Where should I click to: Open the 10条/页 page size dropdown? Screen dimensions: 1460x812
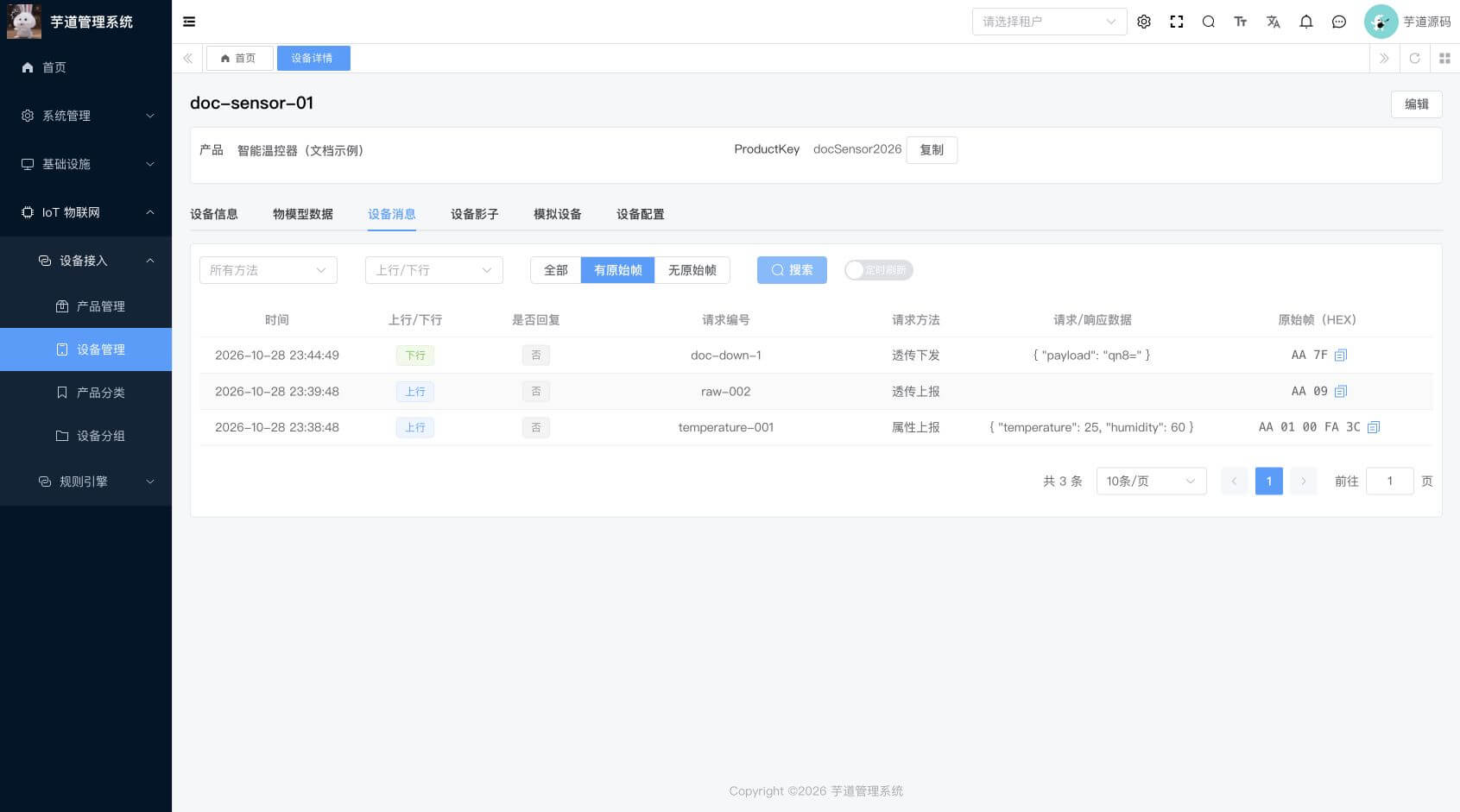[1151, 481]
